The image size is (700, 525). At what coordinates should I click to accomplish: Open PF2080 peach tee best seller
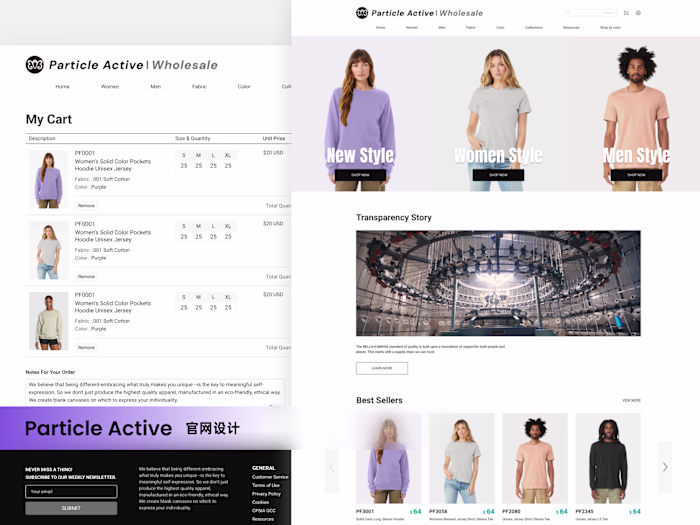pyautogui.click(x=535, y=458)
